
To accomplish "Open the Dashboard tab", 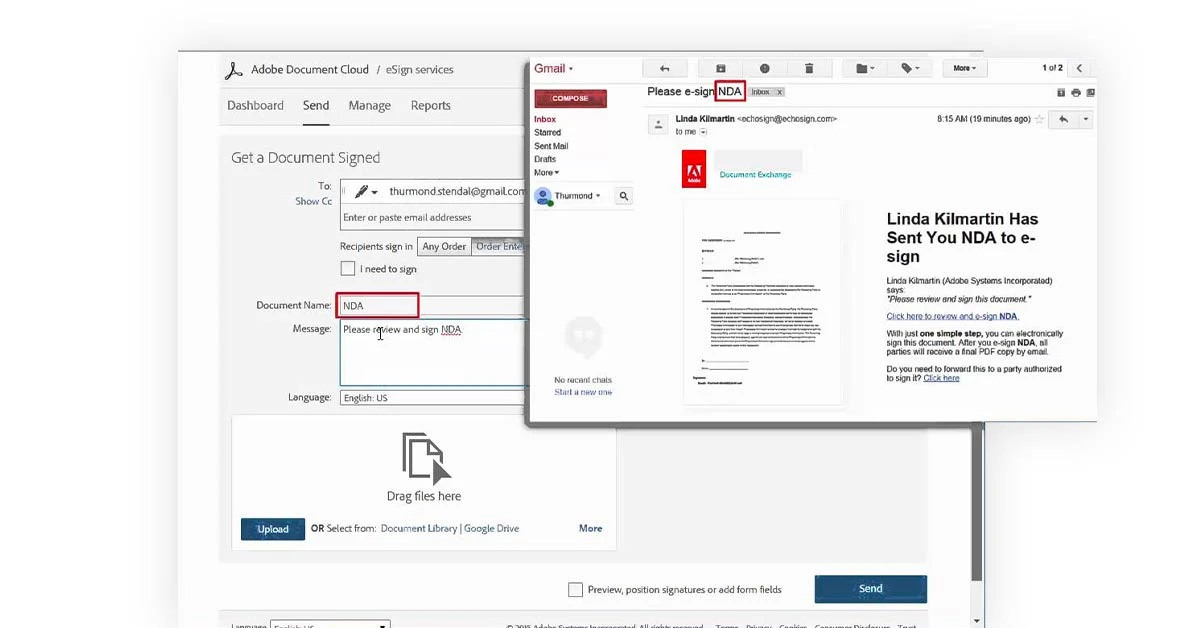I will click(255, 104).
